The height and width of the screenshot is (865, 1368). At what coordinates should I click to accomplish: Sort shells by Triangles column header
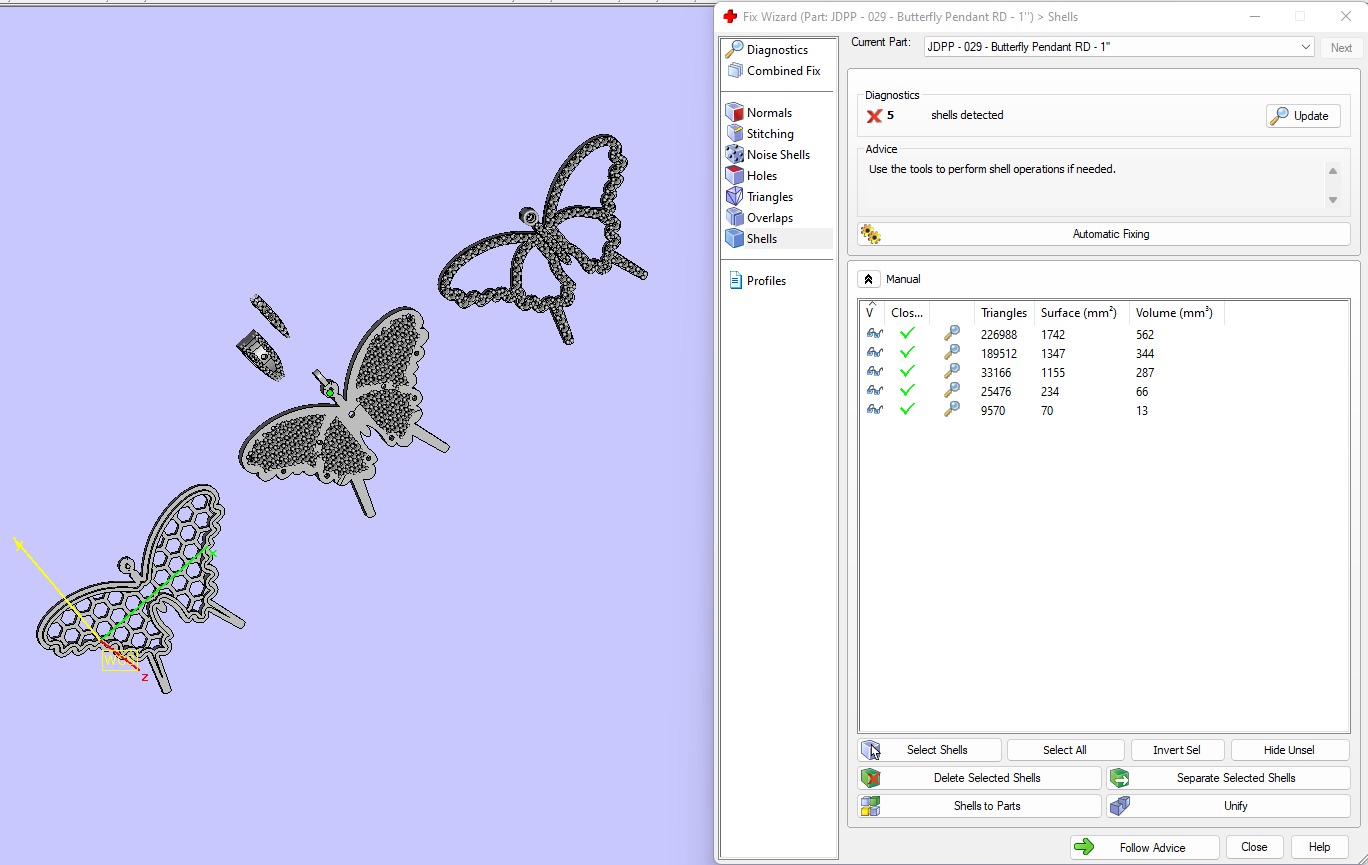tap(1004, 312)
